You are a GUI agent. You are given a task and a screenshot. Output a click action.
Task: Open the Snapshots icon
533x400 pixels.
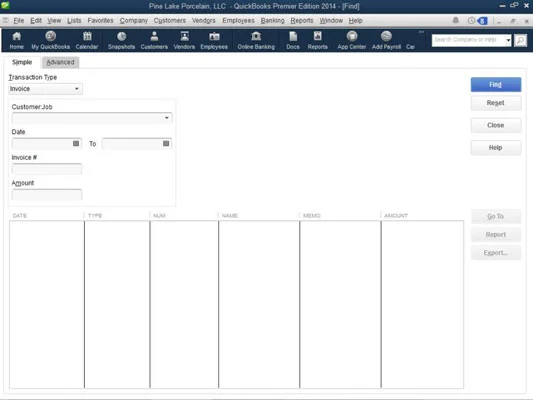point(121,40)
